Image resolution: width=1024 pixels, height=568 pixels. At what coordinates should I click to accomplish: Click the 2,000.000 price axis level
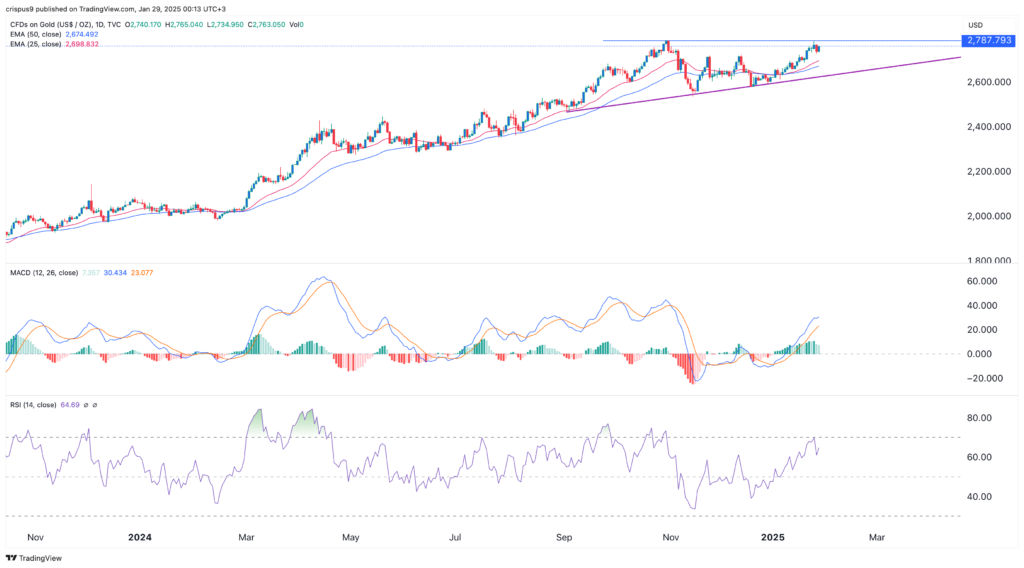(x=985, y=216)
